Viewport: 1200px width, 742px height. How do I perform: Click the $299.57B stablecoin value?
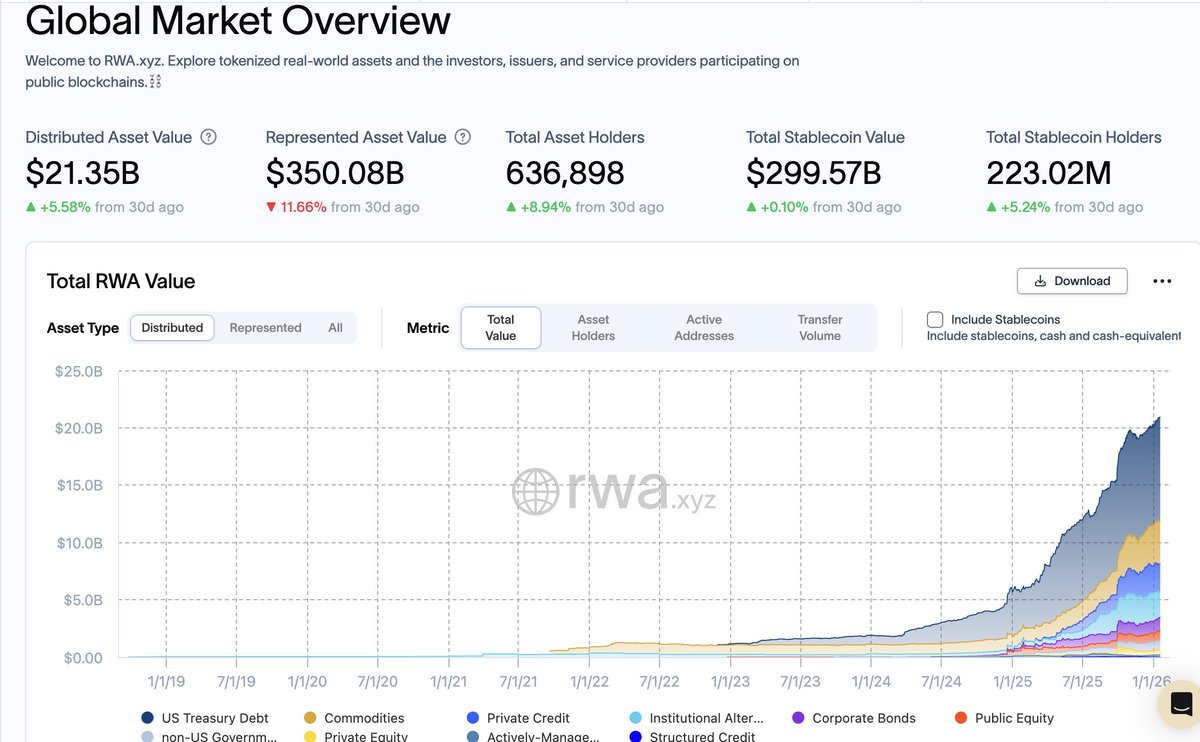coord(814,174)
